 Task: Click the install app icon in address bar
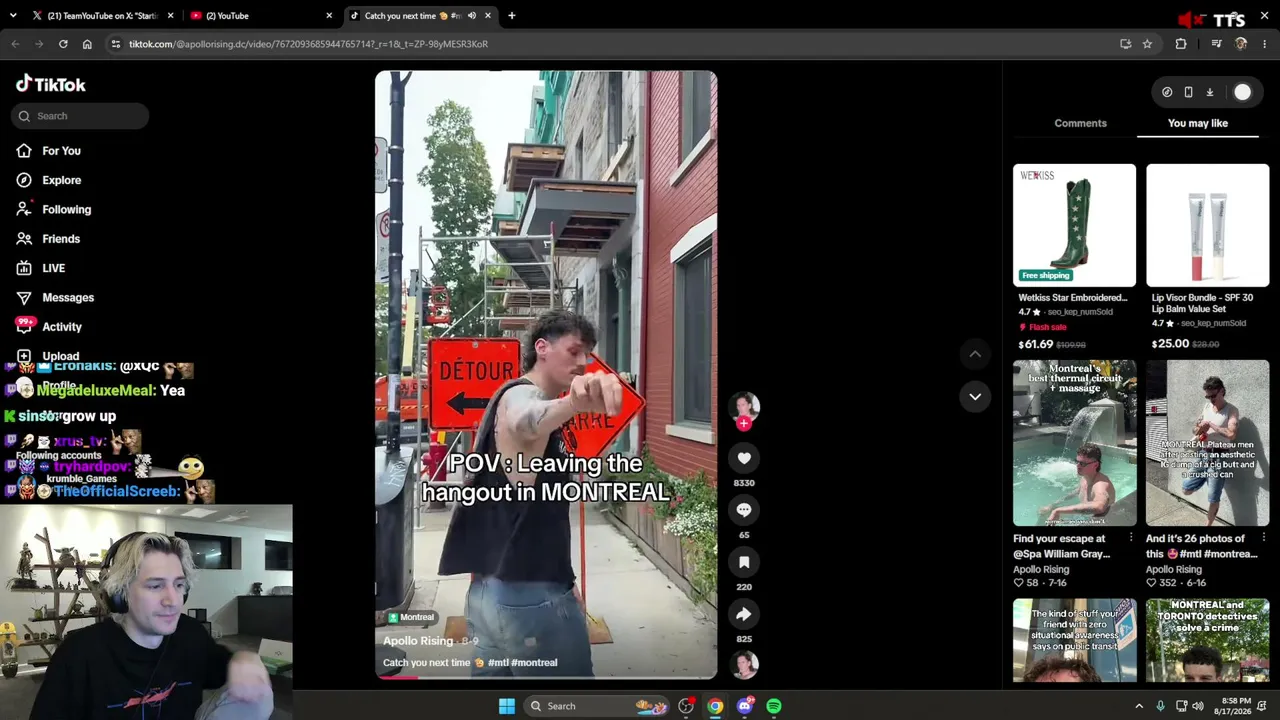point(1126,44)
